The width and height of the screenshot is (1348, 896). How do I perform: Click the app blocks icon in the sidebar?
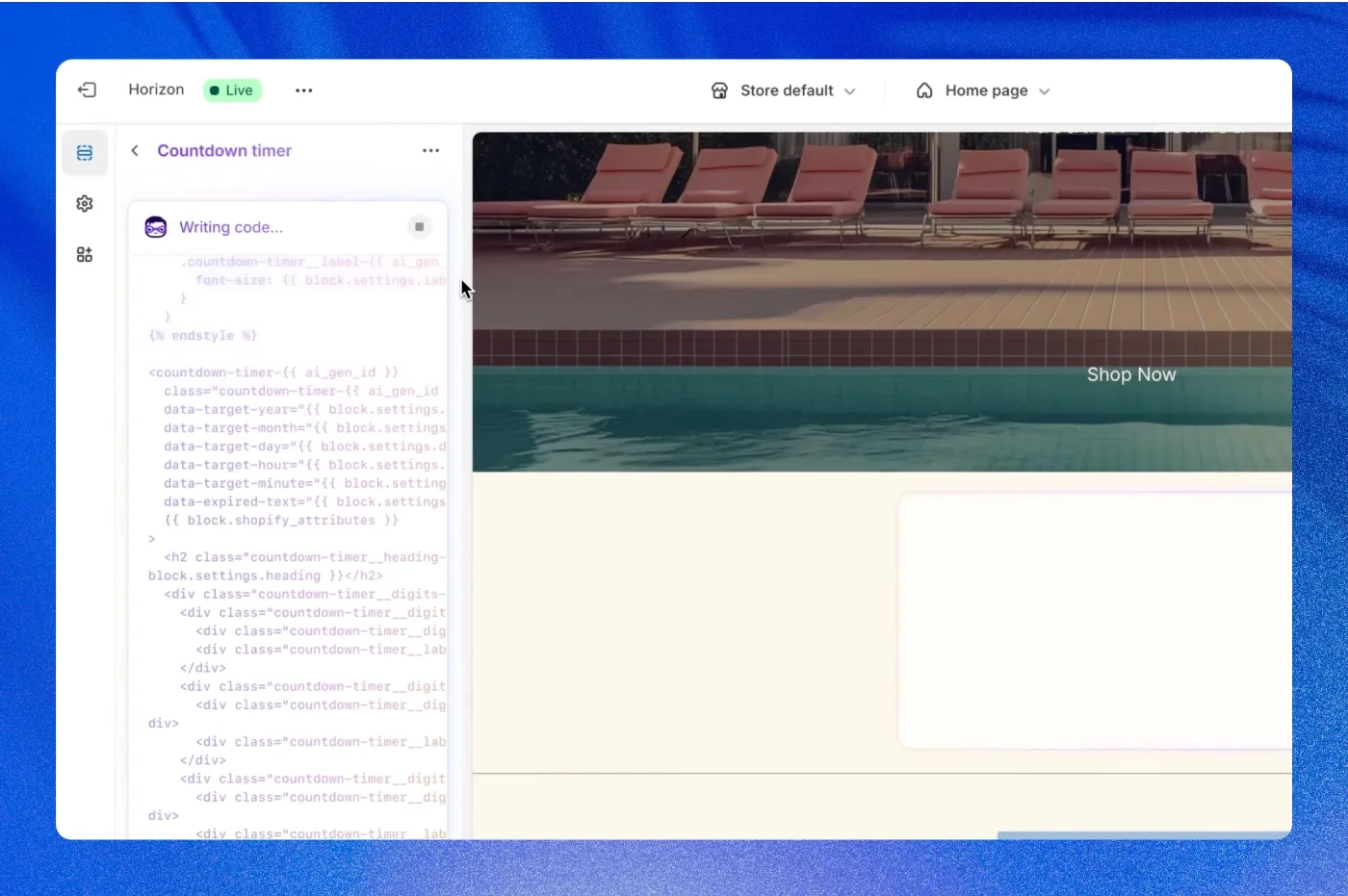click(x=85, y=253)
